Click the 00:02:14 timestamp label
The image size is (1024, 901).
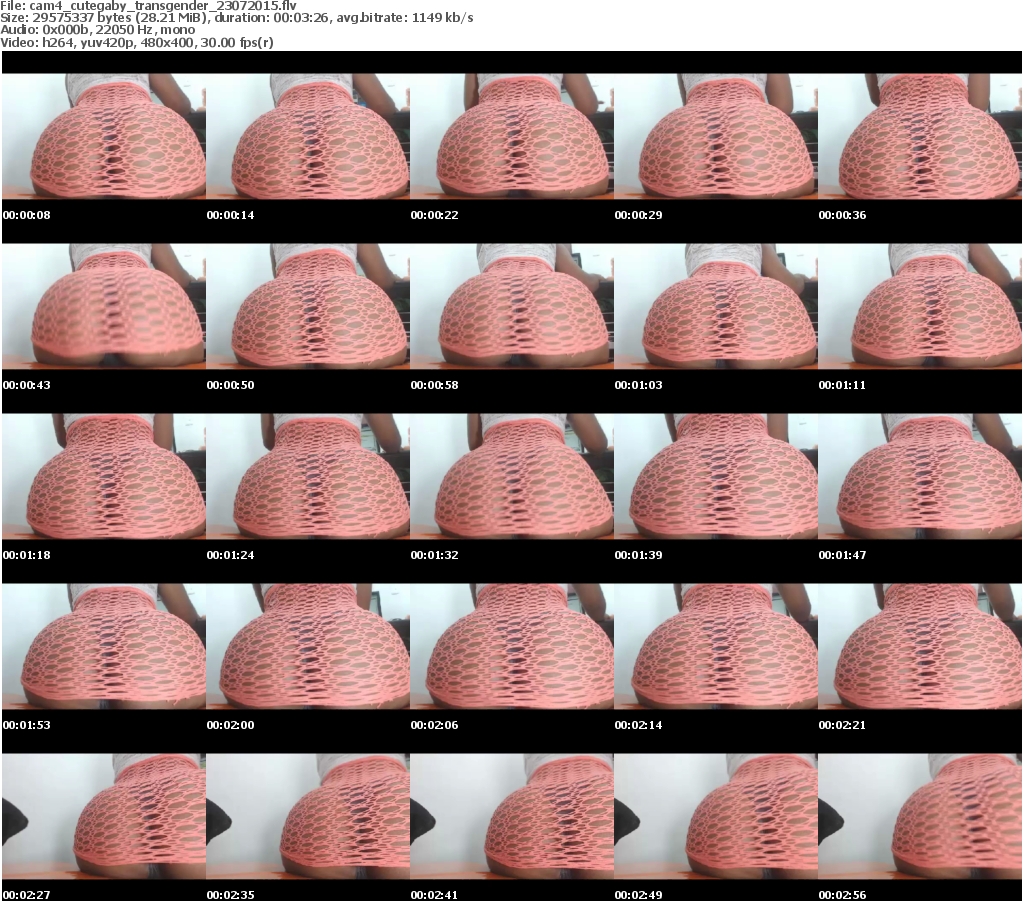click(639, 725)
